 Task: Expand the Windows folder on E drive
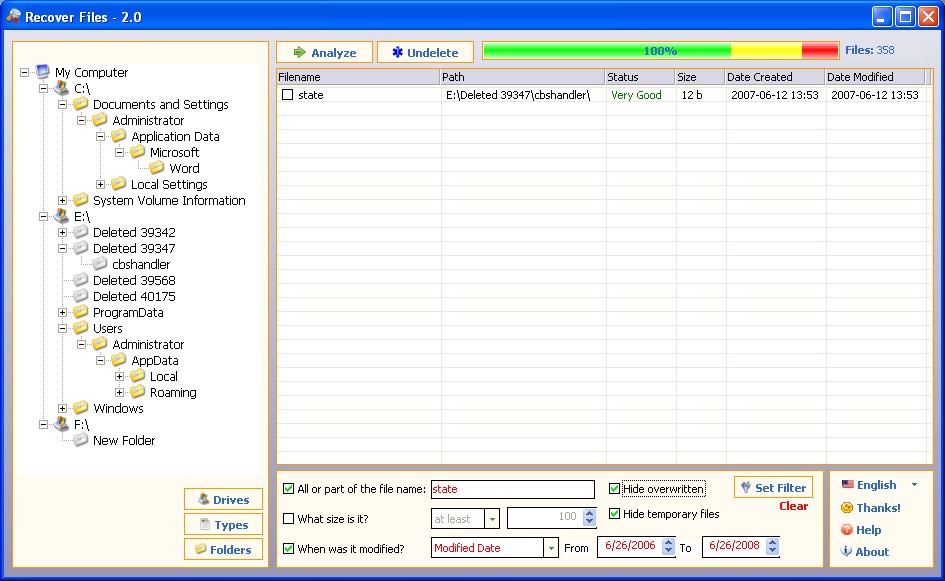pyautogui.click(x=62, y=409)
